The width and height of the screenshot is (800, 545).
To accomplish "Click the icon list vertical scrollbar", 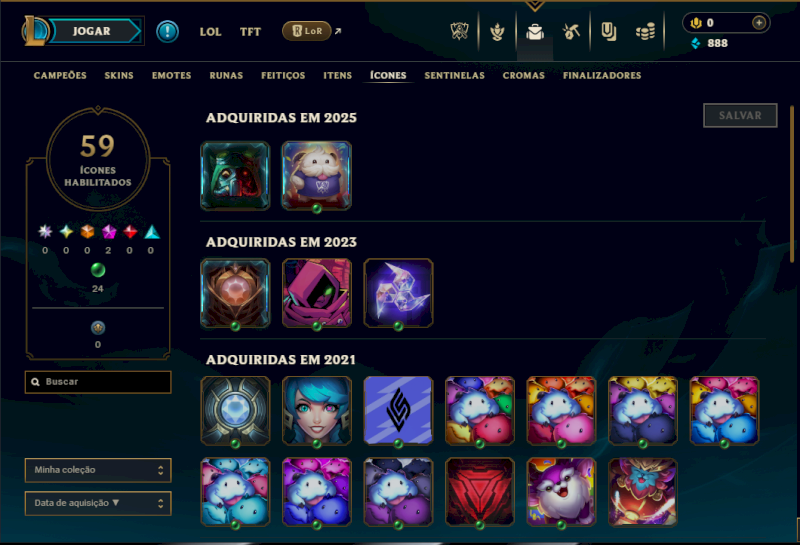I will (x=792, y=184).
